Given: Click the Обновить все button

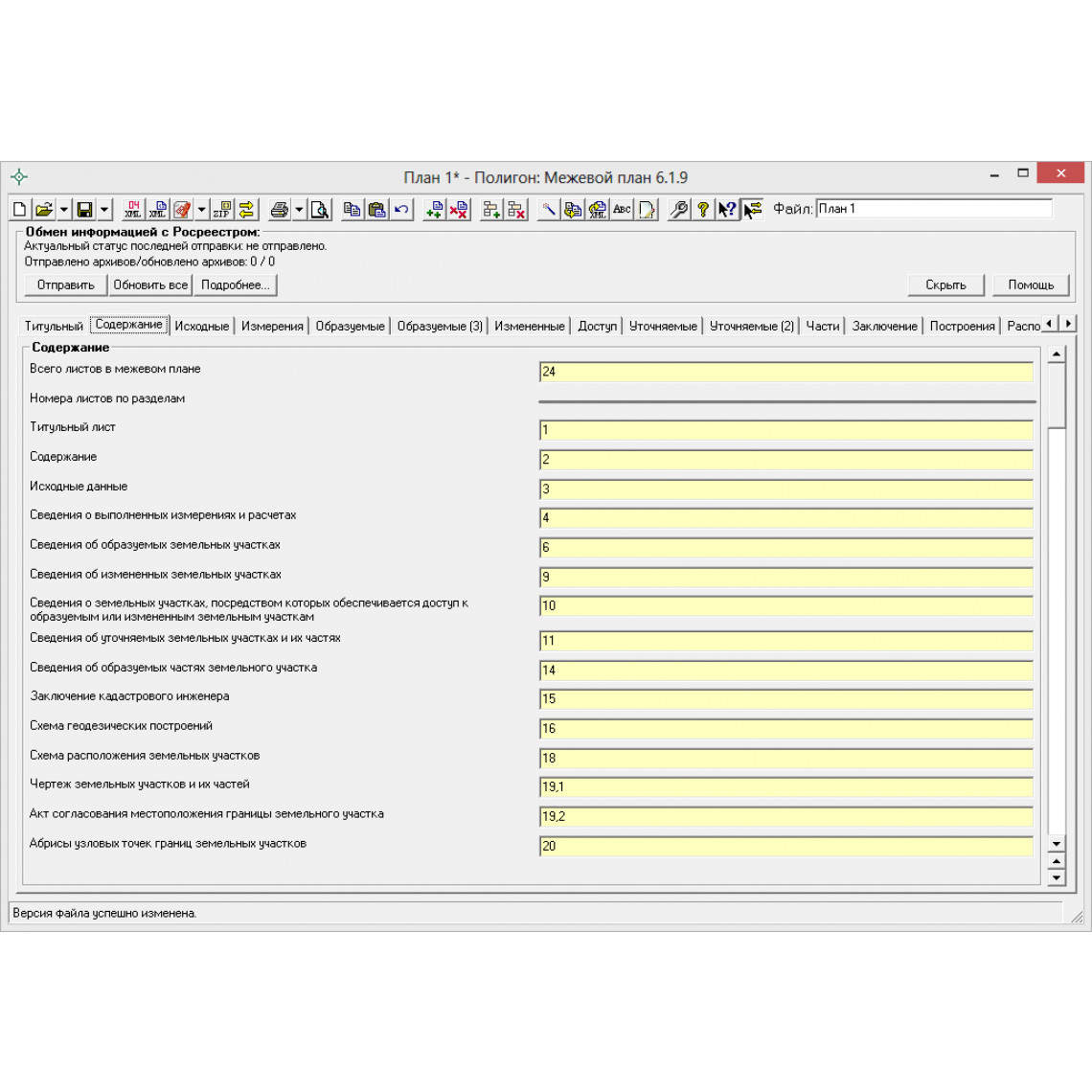Looking at the screenshot, I should tap(150, 284).
